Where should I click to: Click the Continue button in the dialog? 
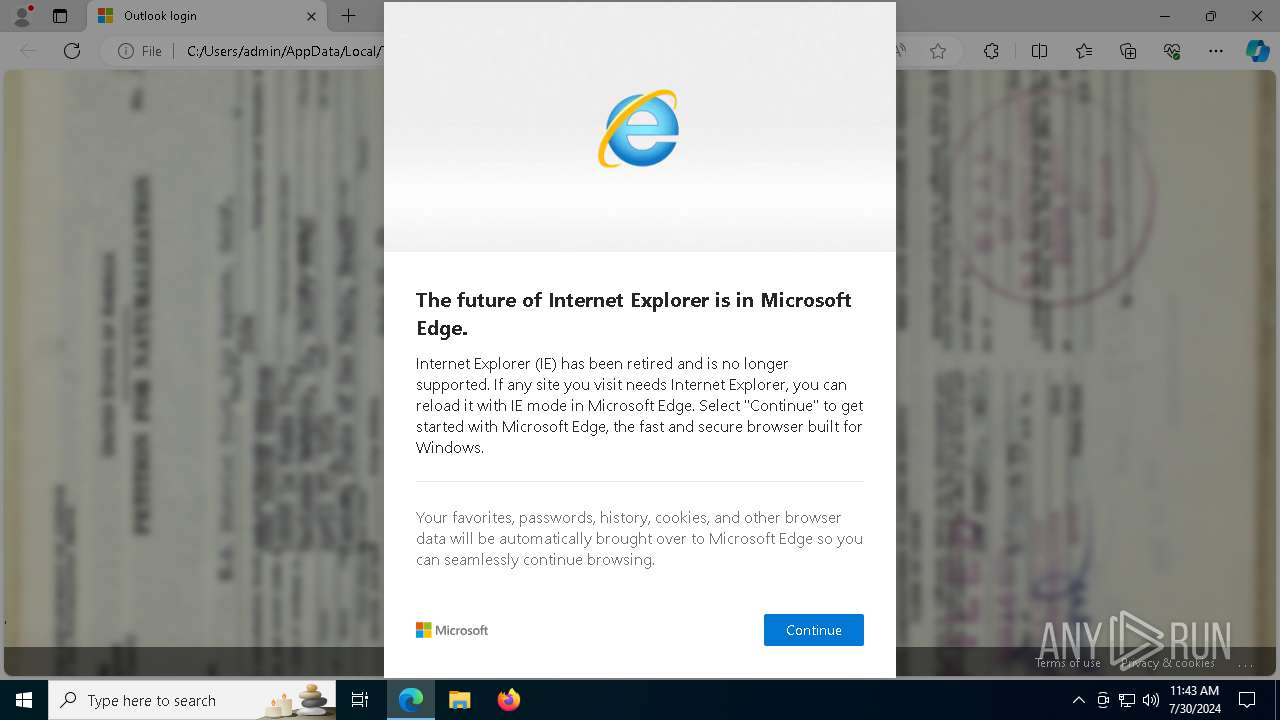click(x=813, y=630)
